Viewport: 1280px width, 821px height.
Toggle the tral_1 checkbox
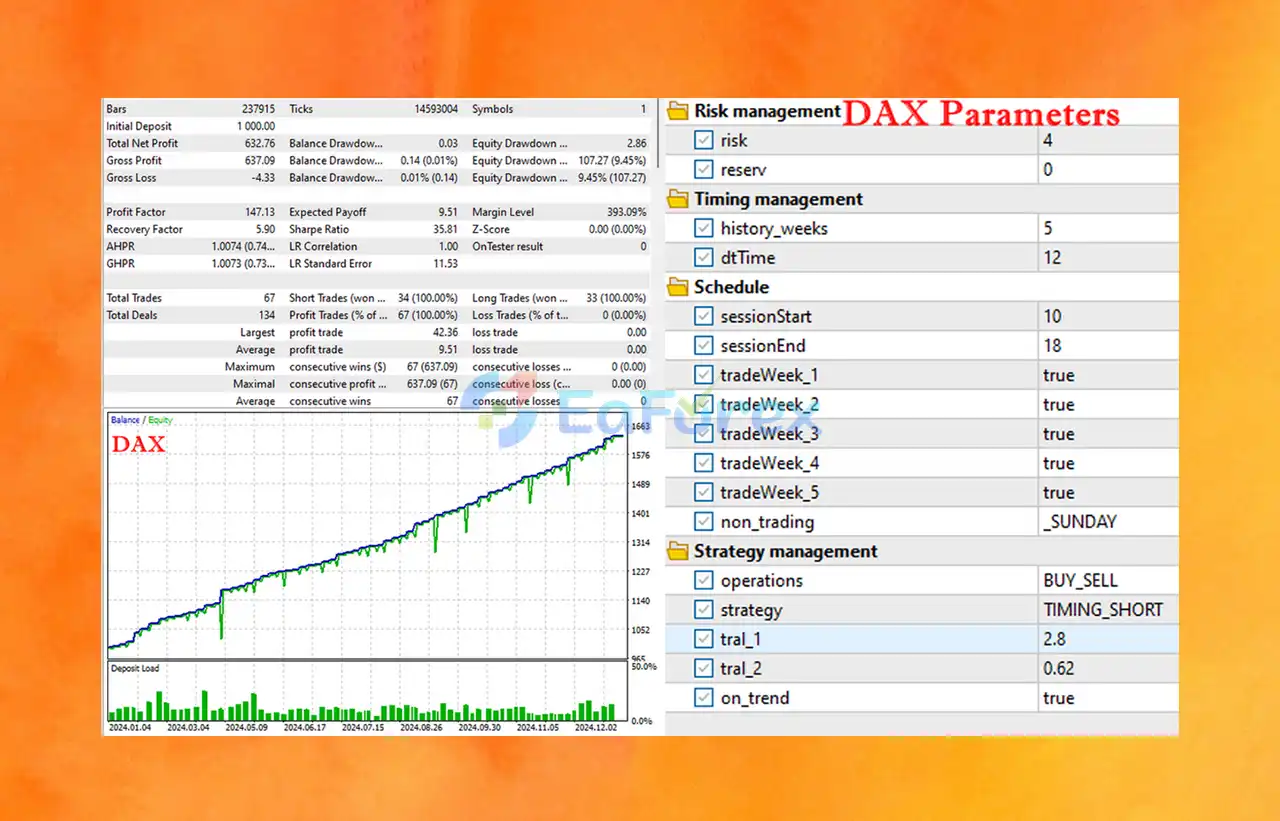pyautogui.click(x=704, y=639)
